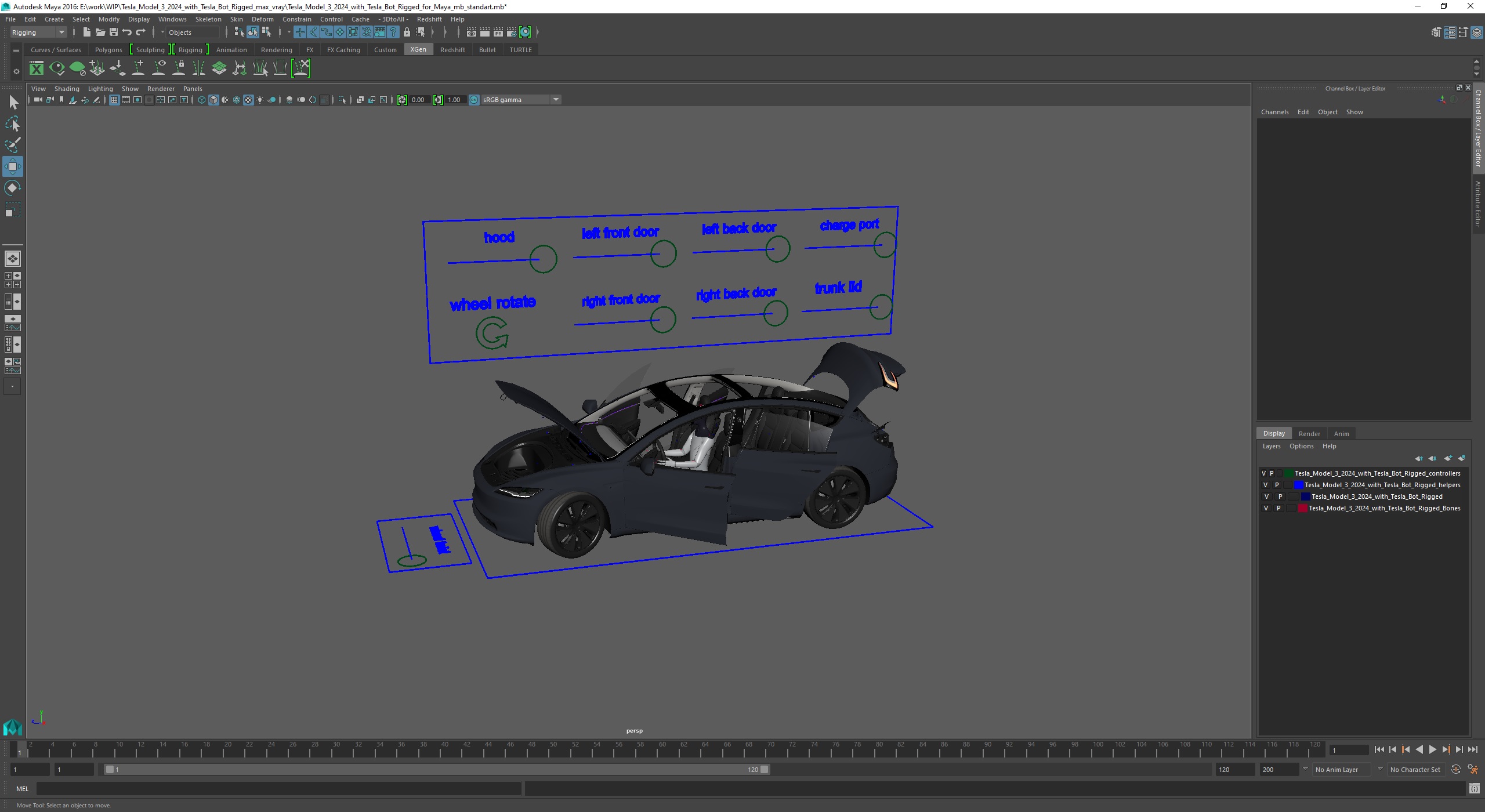The height and width of the screenshot is (812, 1485).
Task: Click the snap to curve icon
Action: [313, 32]
